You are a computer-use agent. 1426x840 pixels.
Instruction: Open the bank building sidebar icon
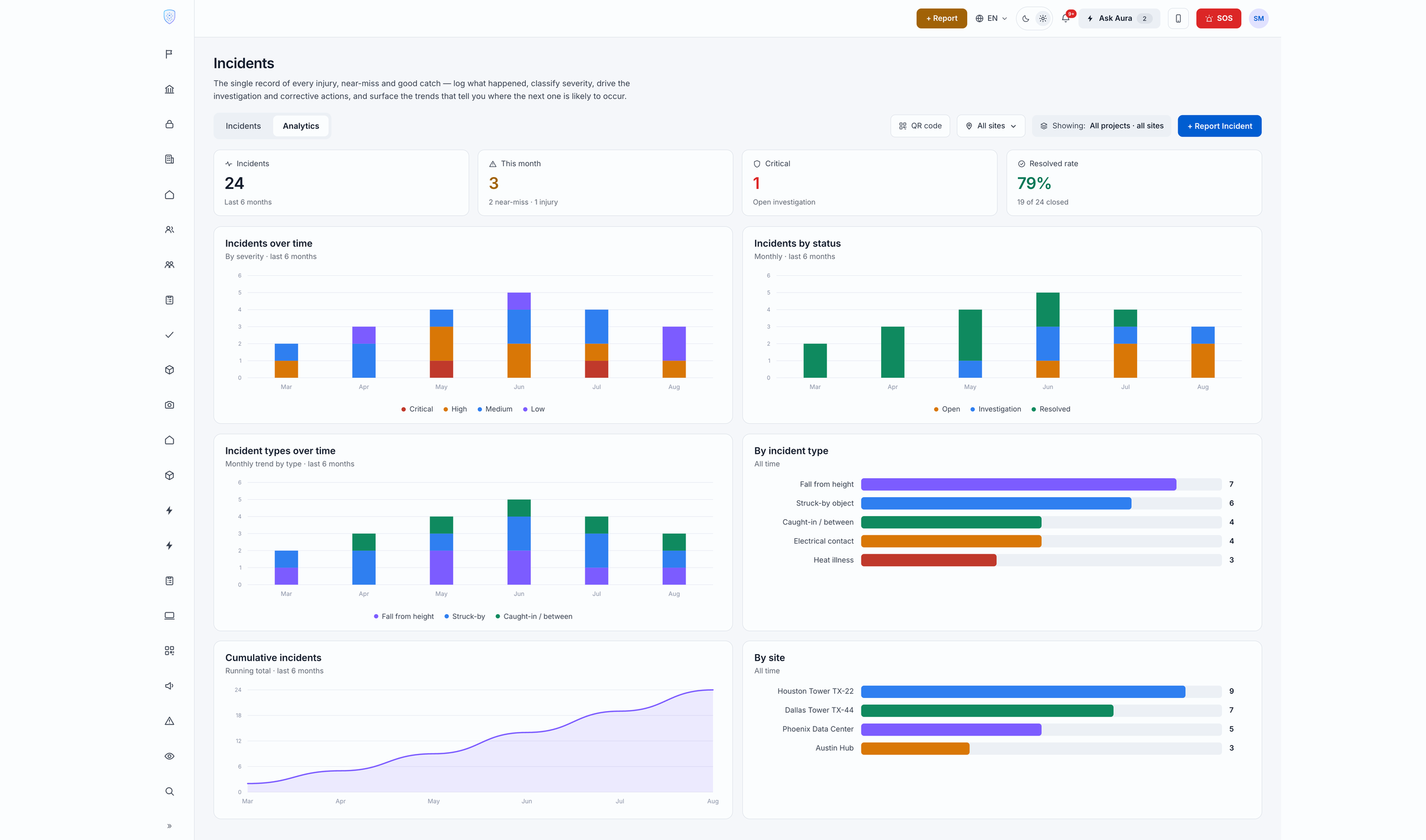point(169,89)
